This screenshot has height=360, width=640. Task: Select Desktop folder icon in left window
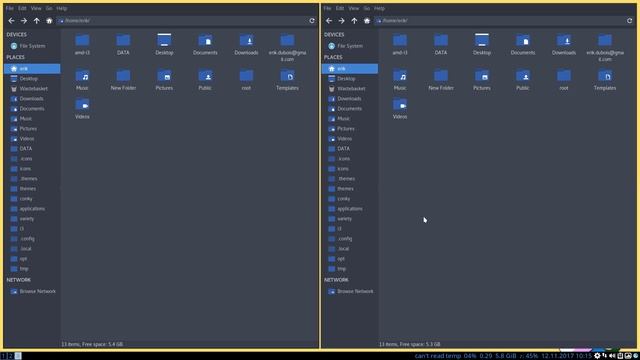tap(164, 40)
